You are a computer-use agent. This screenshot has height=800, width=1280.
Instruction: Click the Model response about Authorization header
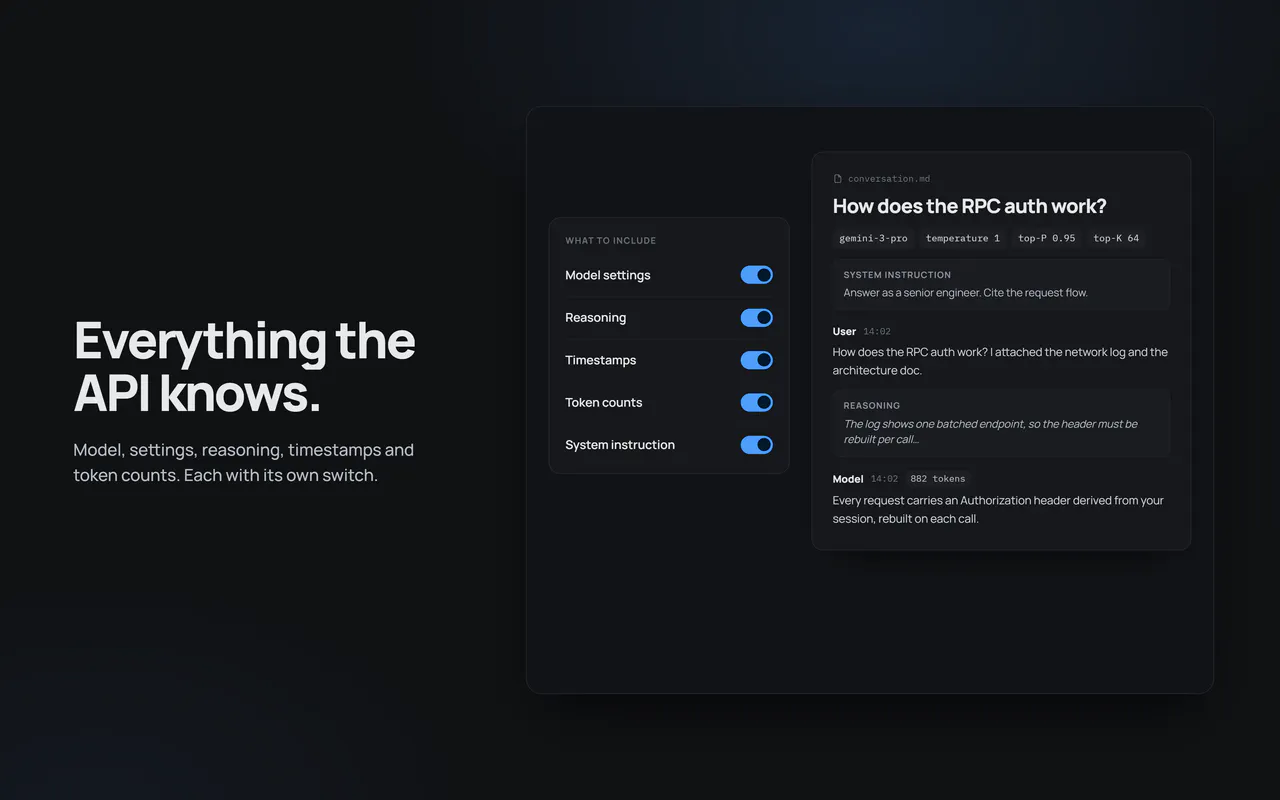998,509
